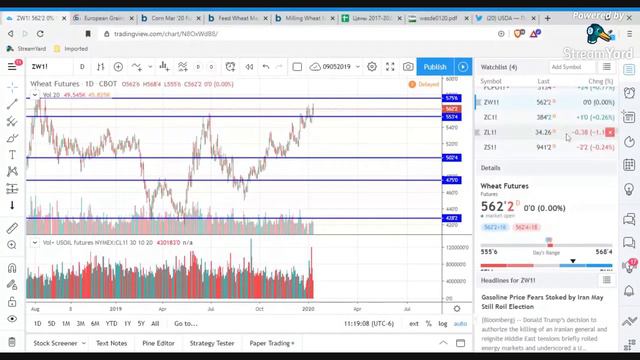Select the prediction and measurement tool
The height and width of the screenshot is (360, 640).
click(x=12, y=189)
